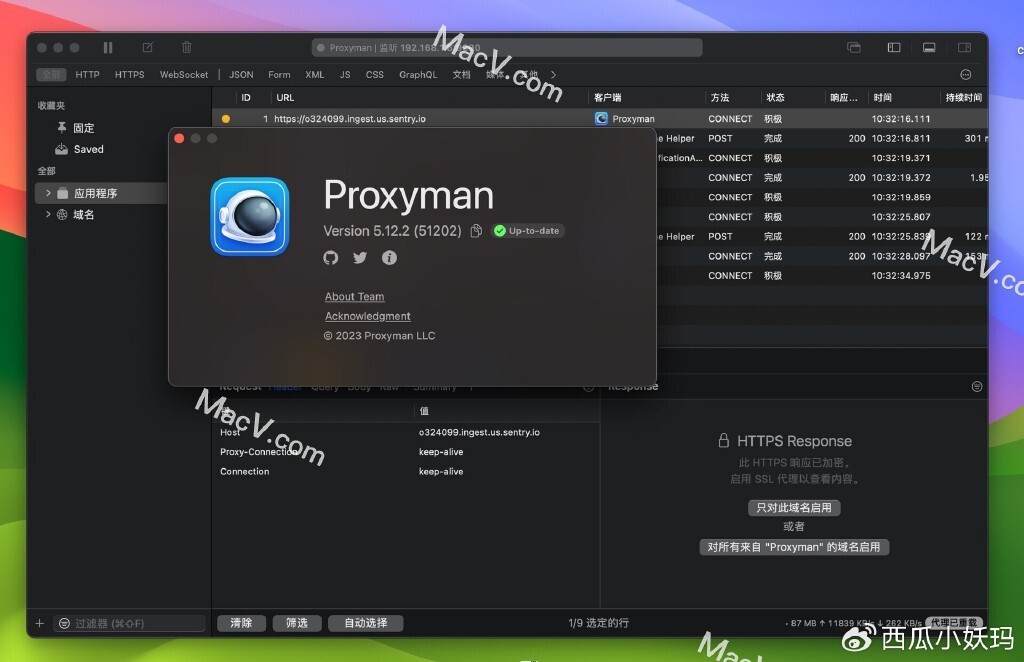Click the info icon below the version
This screenshot has height=662, width=1024.
pyautogui.click(x=389, y=258)
